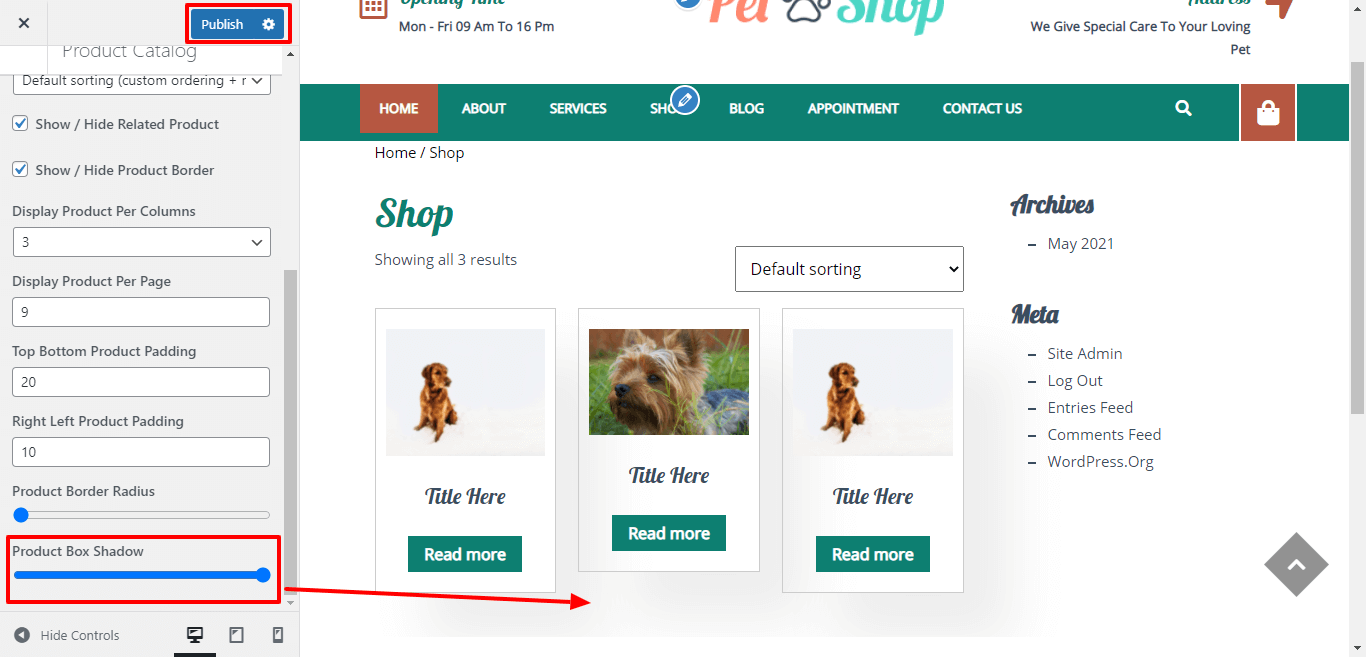Image resolution: width=1366 pixels, height=657 pixels.
Task: Click the blue pencil edit shortcut icon
Action: click(685, 100)
